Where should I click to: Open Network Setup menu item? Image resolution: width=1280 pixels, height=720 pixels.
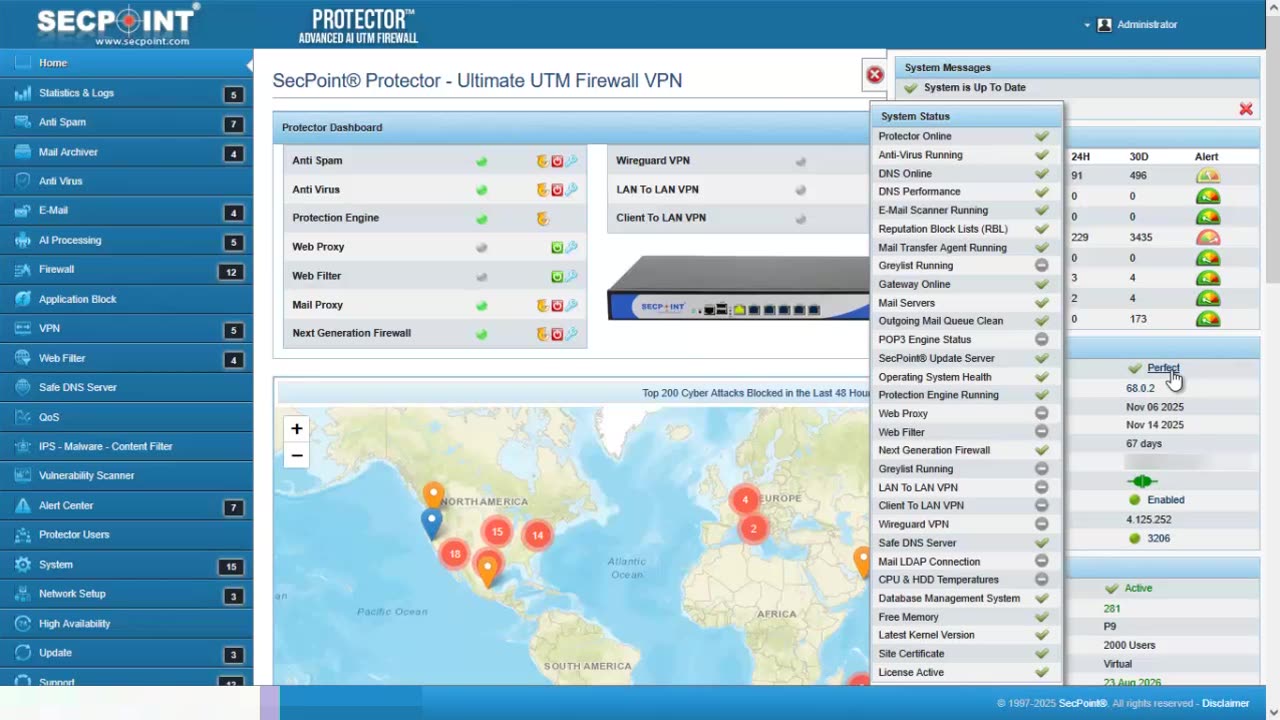pos(126,594)
